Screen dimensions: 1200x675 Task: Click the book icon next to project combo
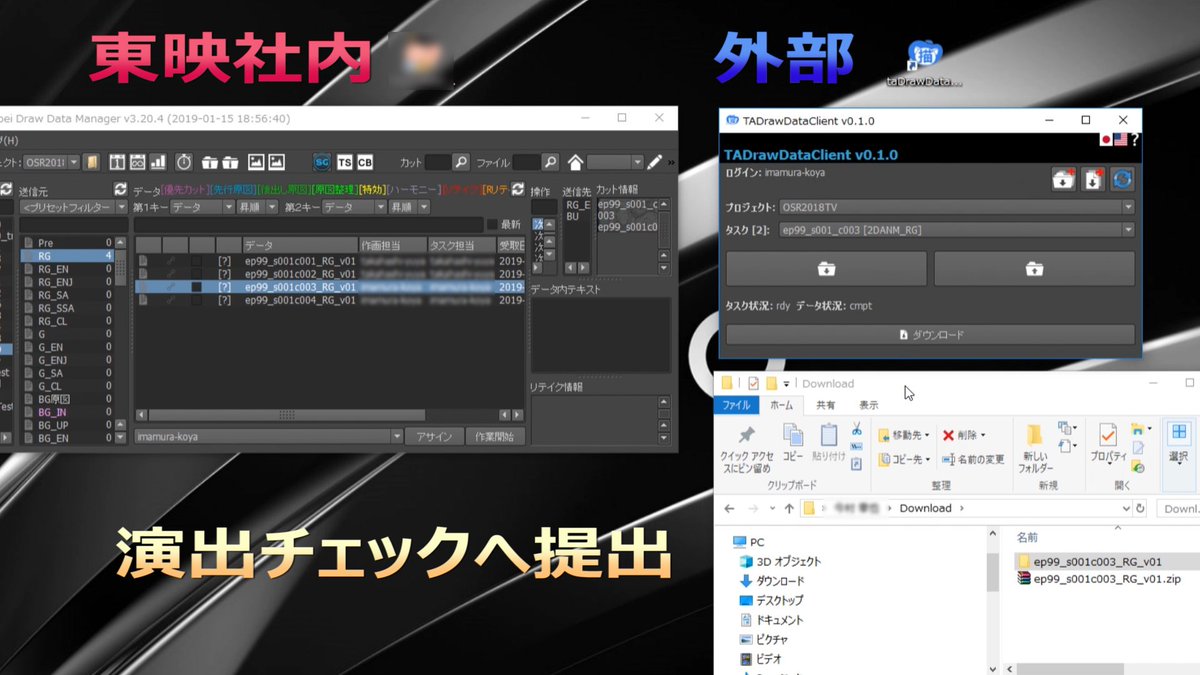click(x=91, y=162)
